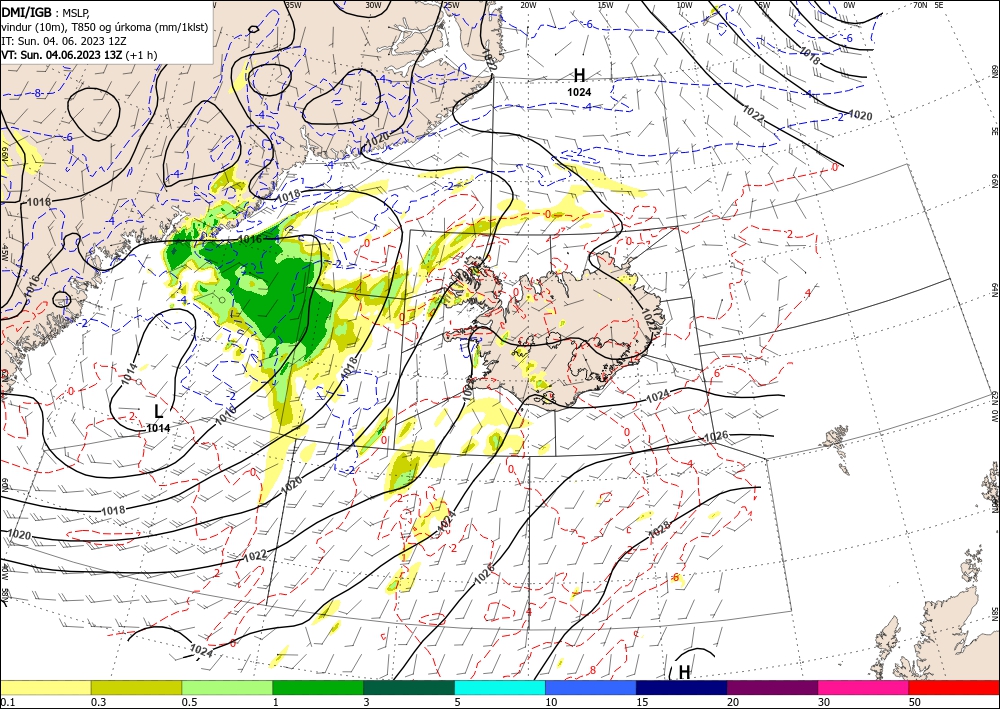Click the legend tick label "0.3"
This screenshot has width=1000, height=709.
[x=98, y=702]
